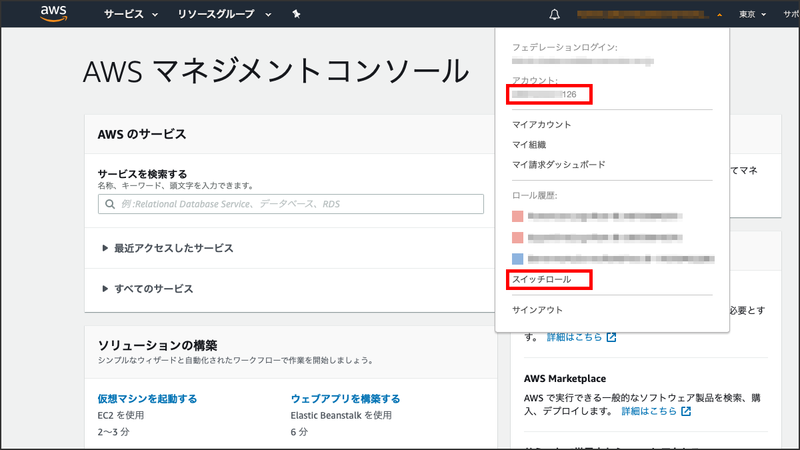
Task: Focus the service search input field
Action: [x=291, y=204]
